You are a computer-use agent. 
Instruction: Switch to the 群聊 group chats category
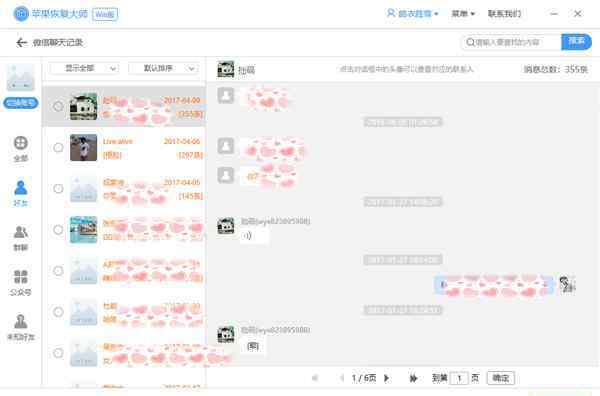tap(21, 238)
